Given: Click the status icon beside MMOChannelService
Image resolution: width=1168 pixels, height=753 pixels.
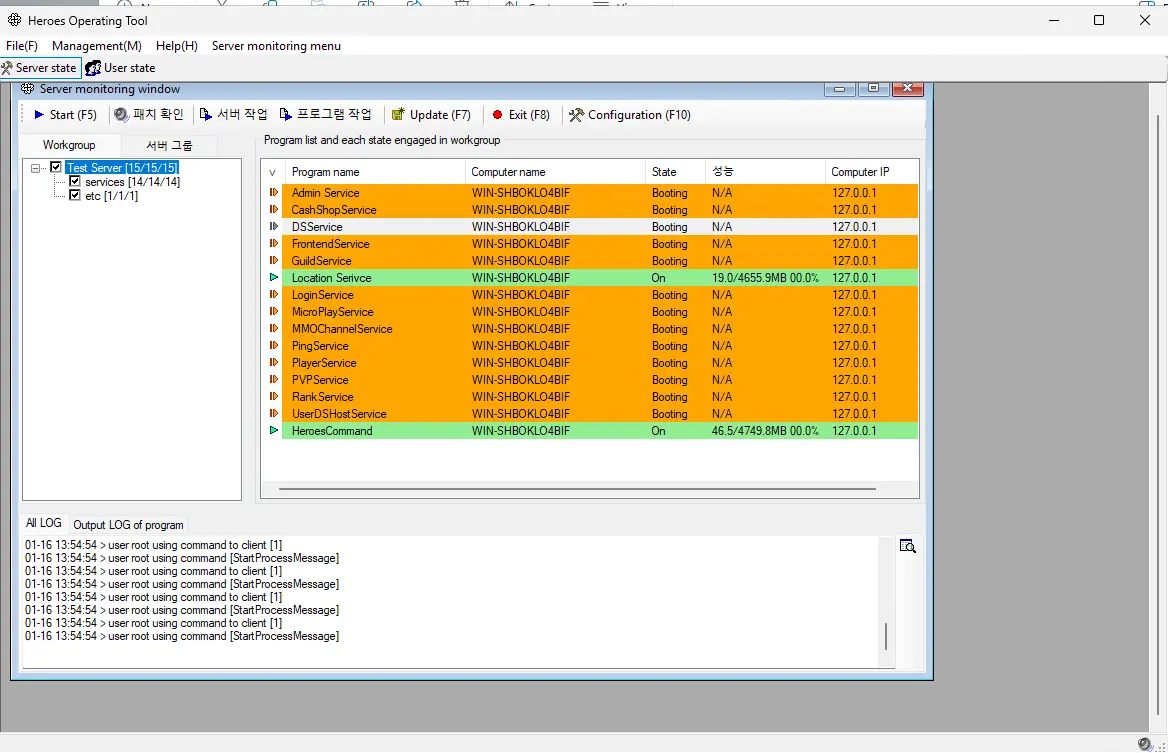Looking at the screenshot, I should coord(273,328).
